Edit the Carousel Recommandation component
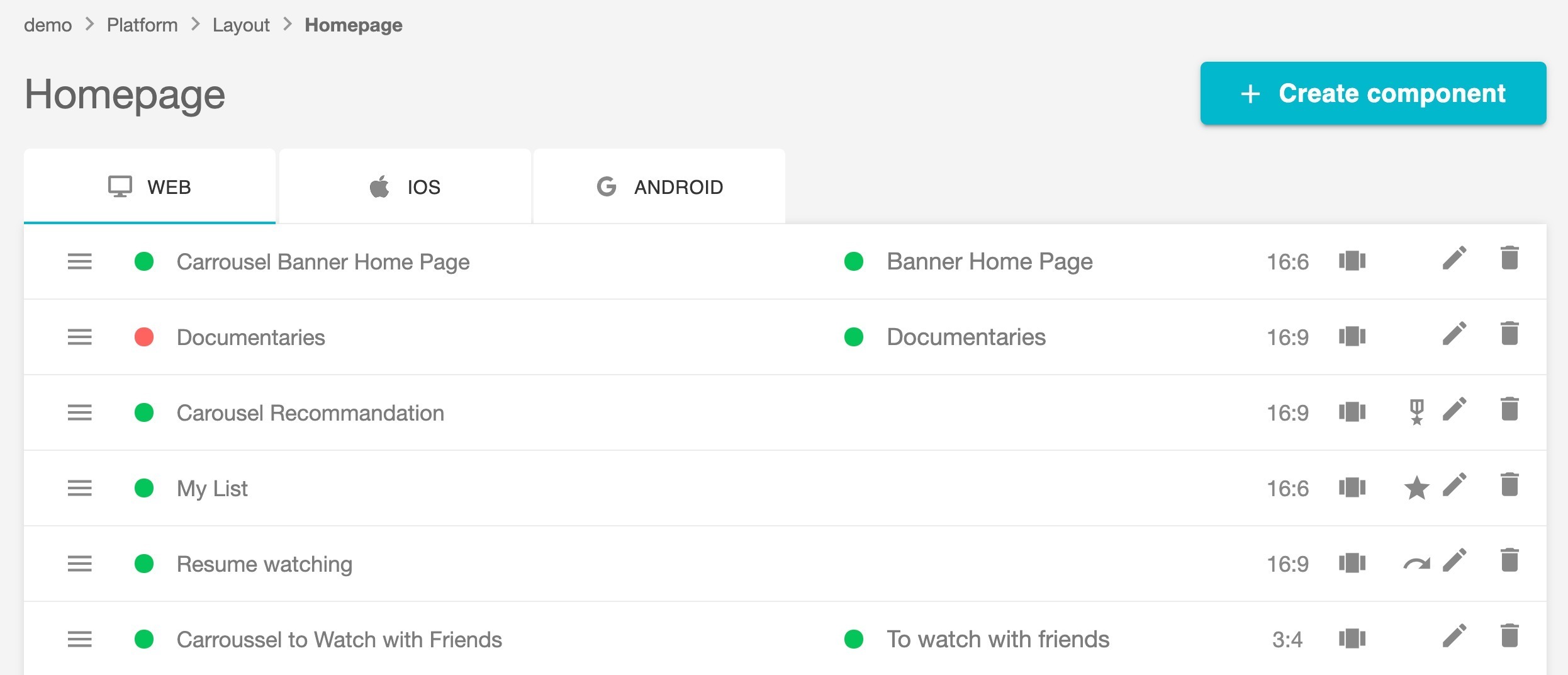 pos(1455,409)
